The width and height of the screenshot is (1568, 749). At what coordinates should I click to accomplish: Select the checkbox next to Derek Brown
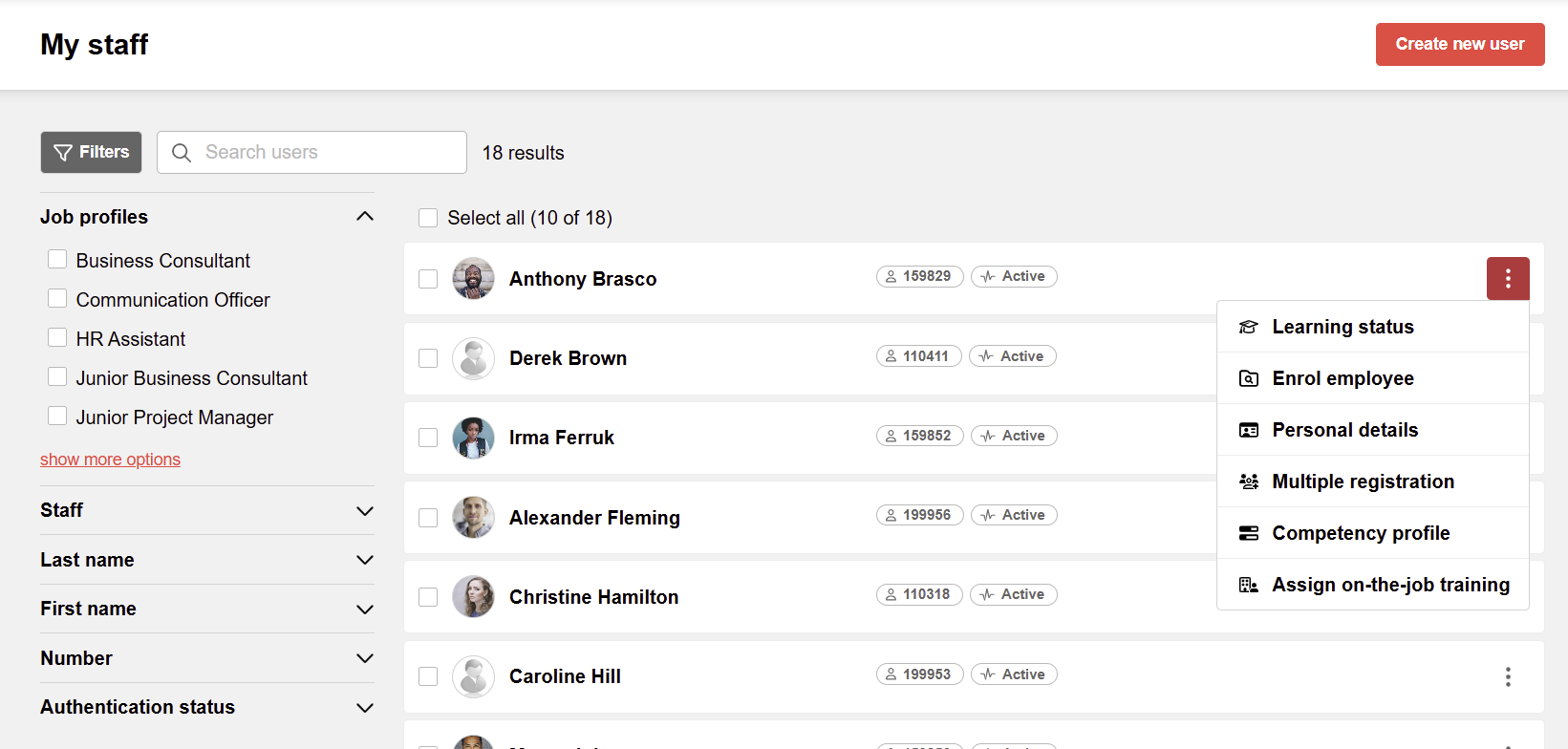pyautogui.click(x=428, y=358)
